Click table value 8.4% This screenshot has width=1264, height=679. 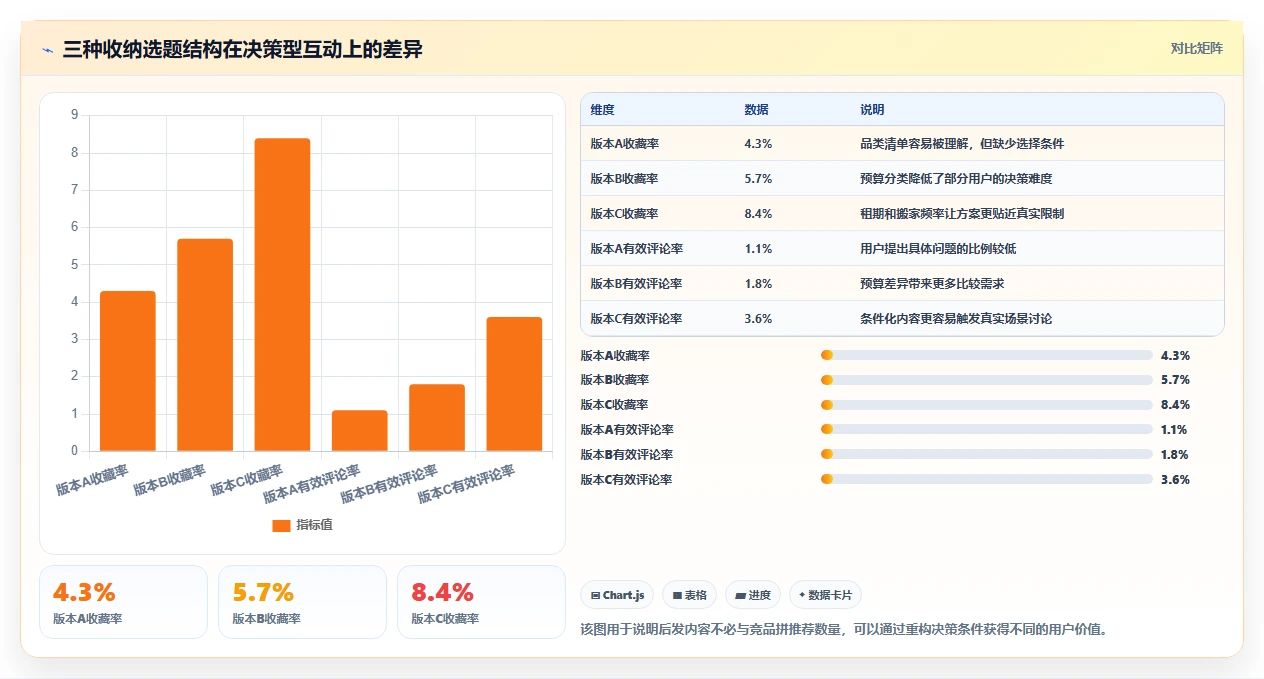pos(758,214)
